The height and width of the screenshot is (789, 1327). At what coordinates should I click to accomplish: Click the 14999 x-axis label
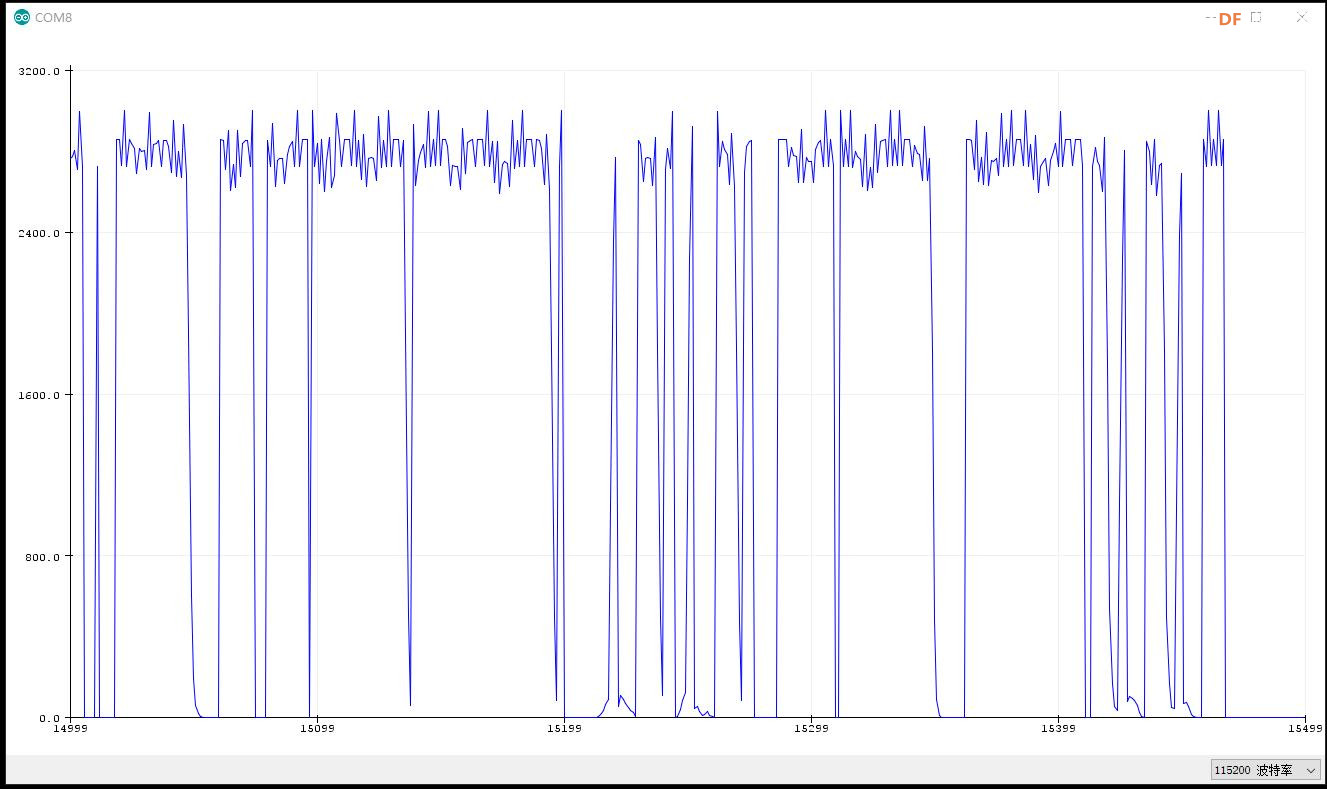(x=70, y=729)
